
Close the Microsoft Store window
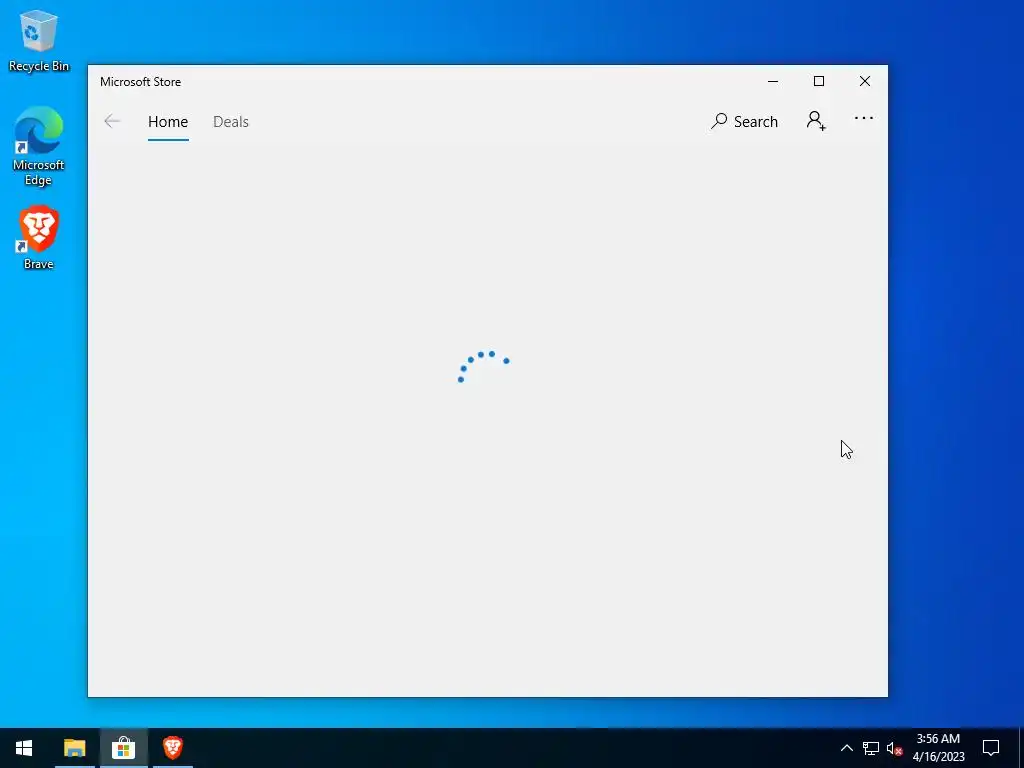point(865,82)
